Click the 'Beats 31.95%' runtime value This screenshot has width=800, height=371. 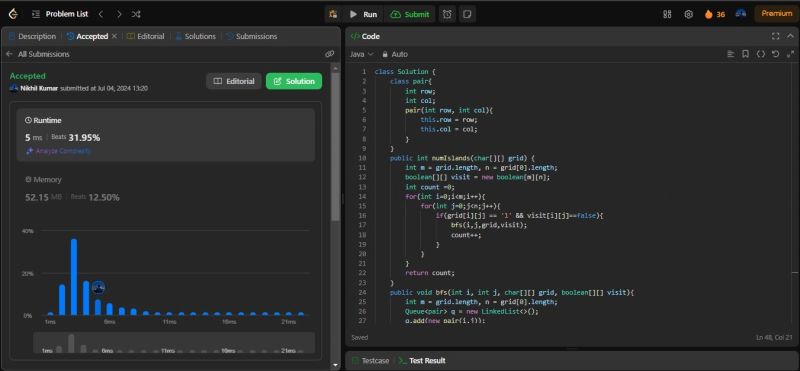(x=76, y=138)
